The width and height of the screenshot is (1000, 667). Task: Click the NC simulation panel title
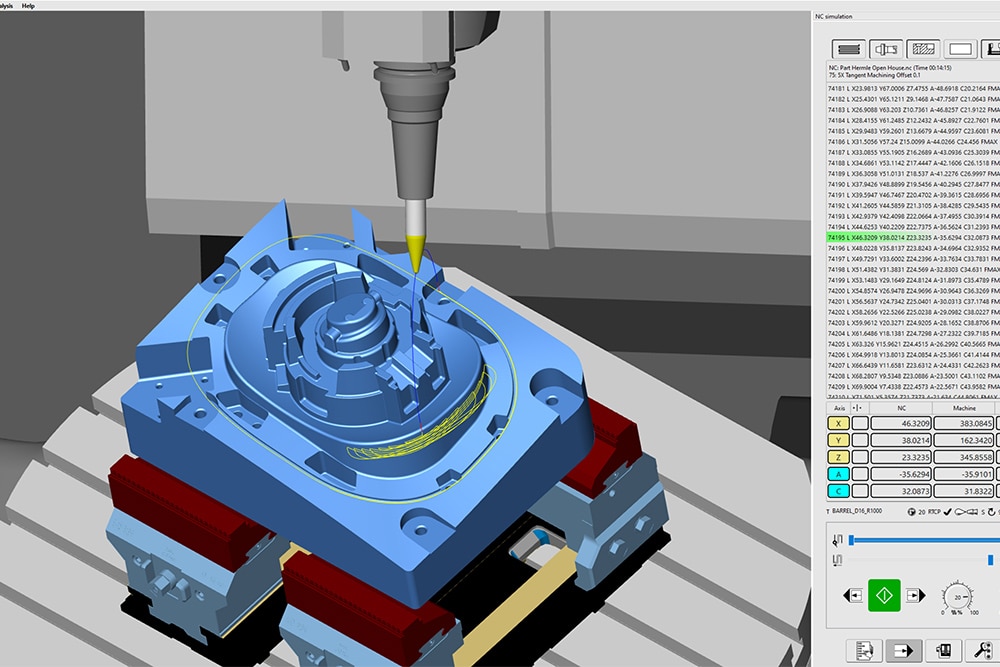click(x=834, y=17)
